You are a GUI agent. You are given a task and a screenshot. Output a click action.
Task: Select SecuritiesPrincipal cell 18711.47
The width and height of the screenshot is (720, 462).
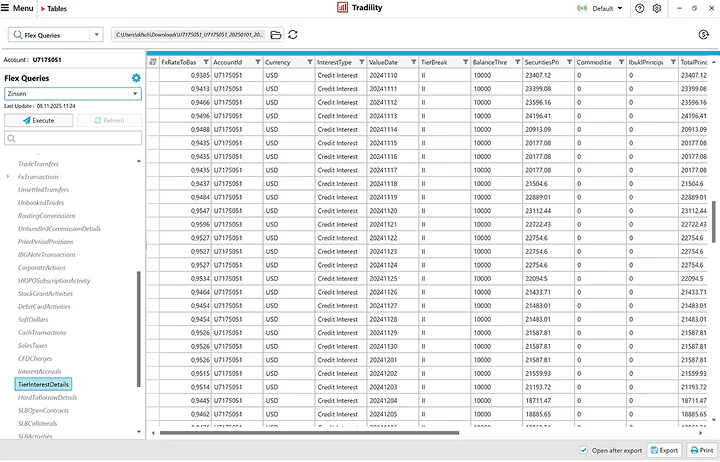point(548,400)
